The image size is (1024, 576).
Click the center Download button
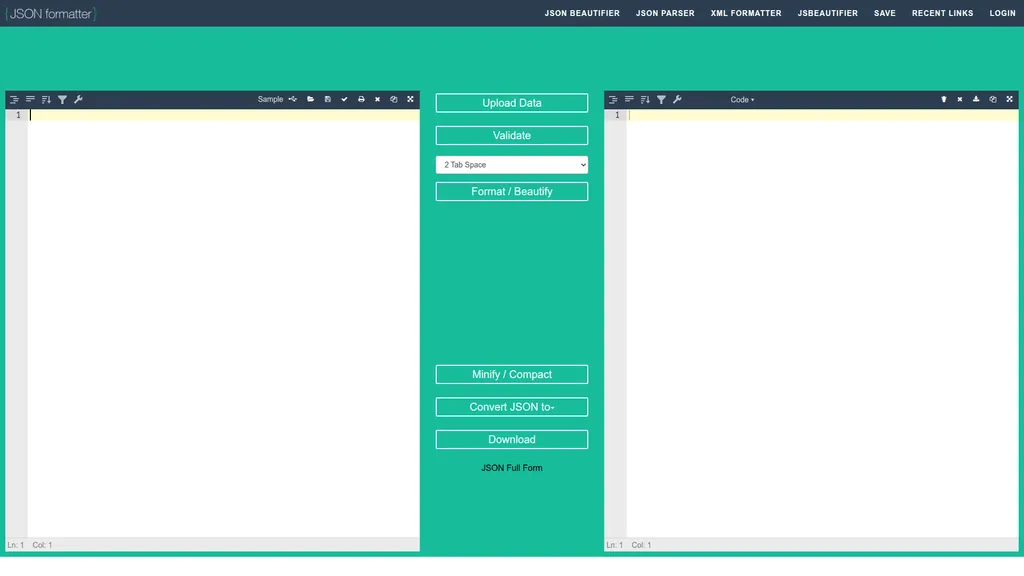pyautogui.click(x=511, y=440)
